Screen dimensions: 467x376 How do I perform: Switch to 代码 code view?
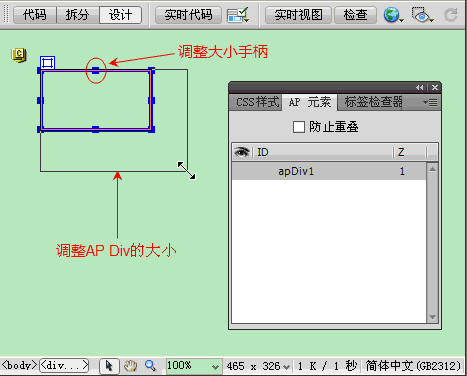coord(35,15)
